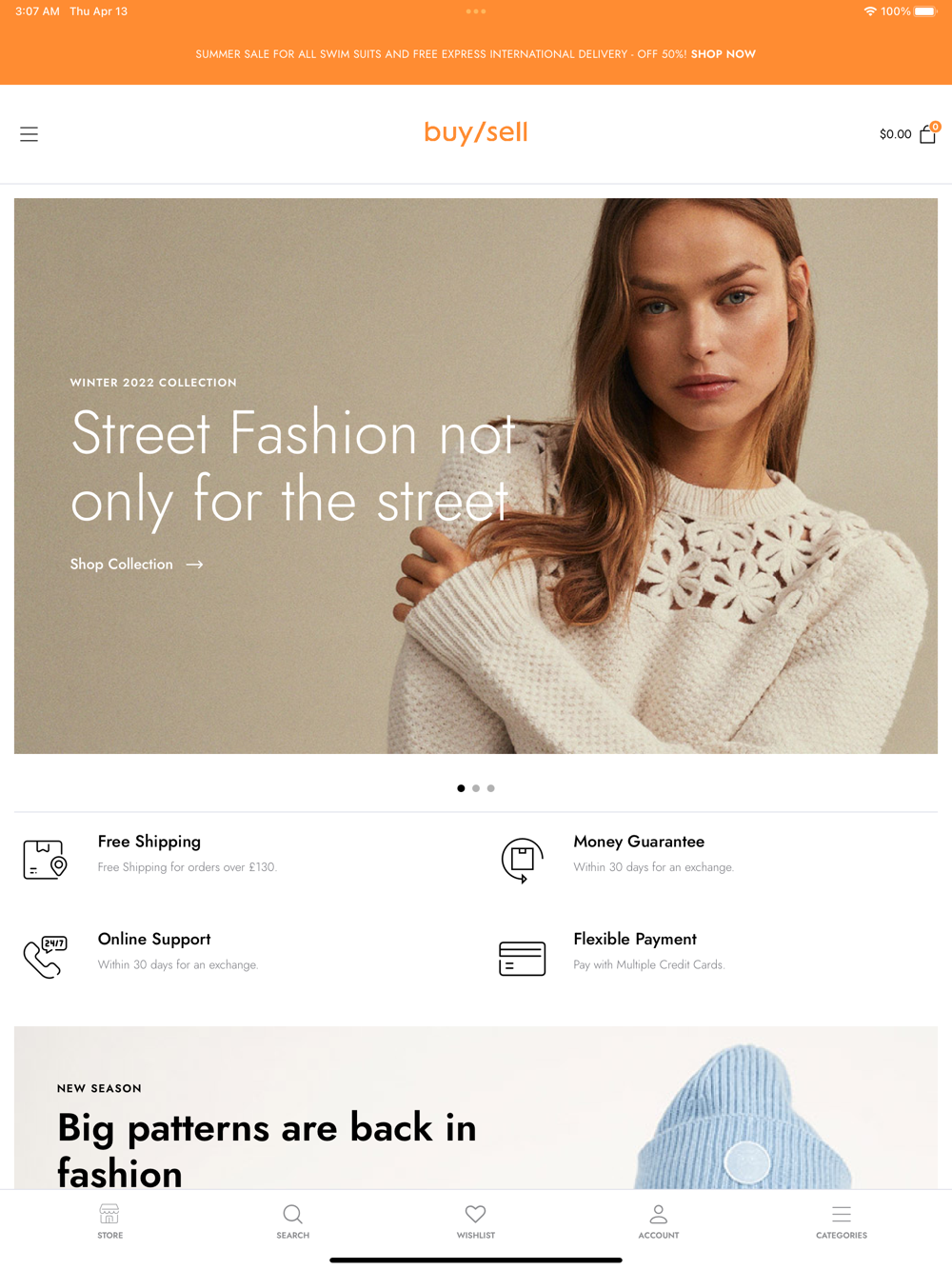Select the second carousel slide dot

click(476, 788)
